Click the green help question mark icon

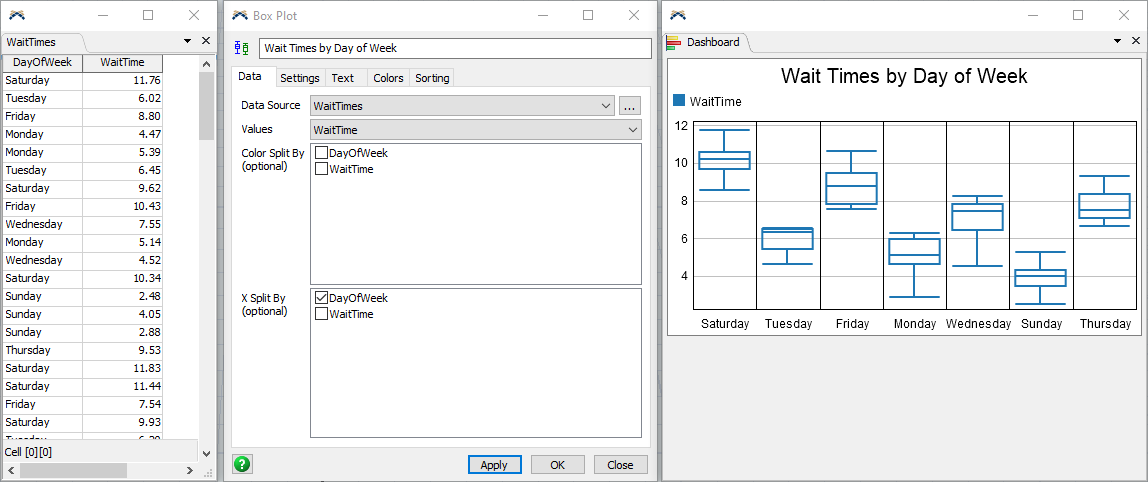[x=242, y=464]
